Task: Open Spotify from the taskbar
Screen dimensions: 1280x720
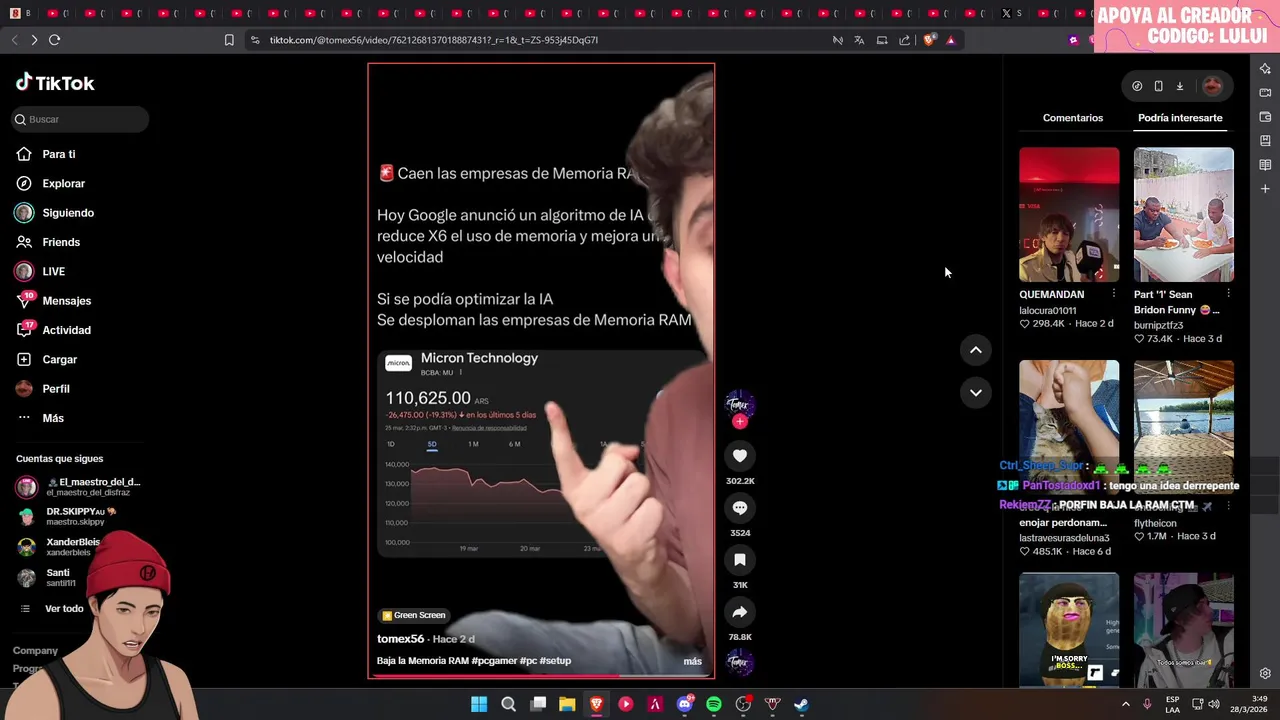Action: point(714,704)
